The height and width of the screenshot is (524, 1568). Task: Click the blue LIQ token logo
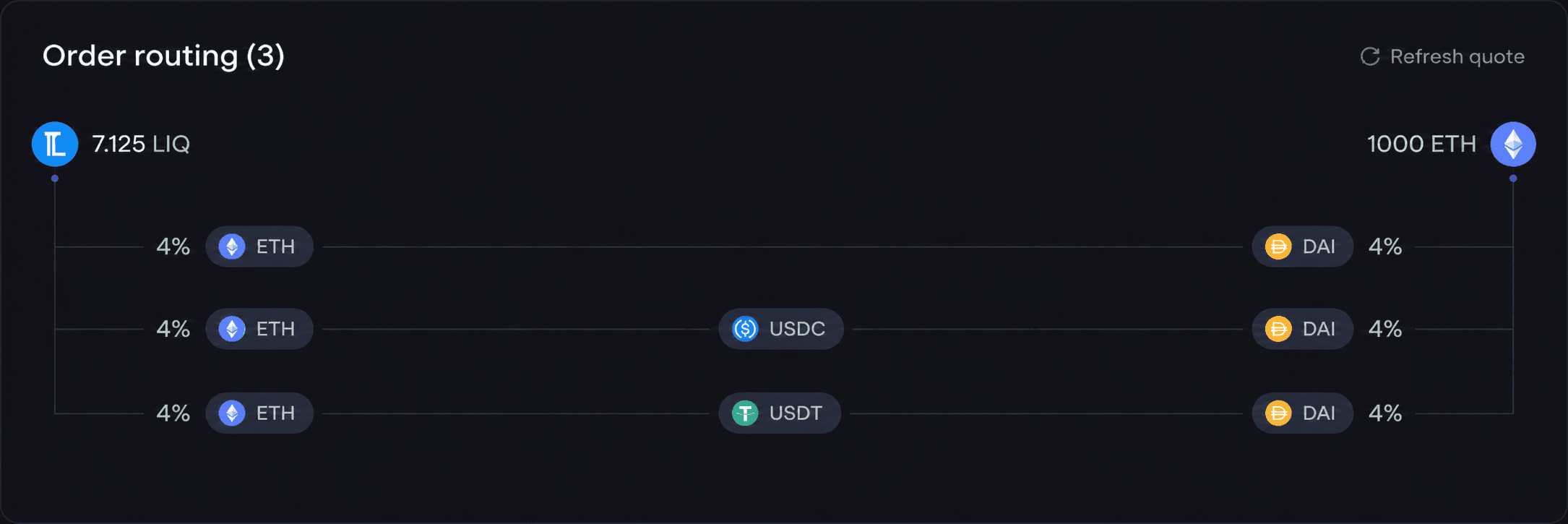55,145
